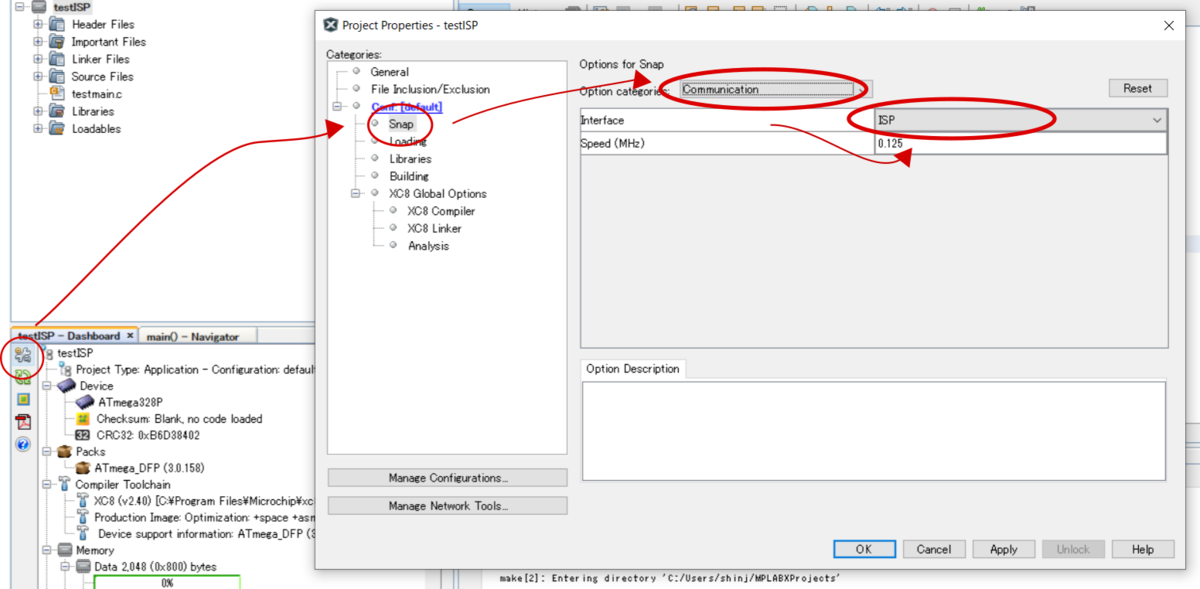The height and width of the screenshot is (589, 1200).
Task: Click the Libraries folder icon
Action: (57, 111)
